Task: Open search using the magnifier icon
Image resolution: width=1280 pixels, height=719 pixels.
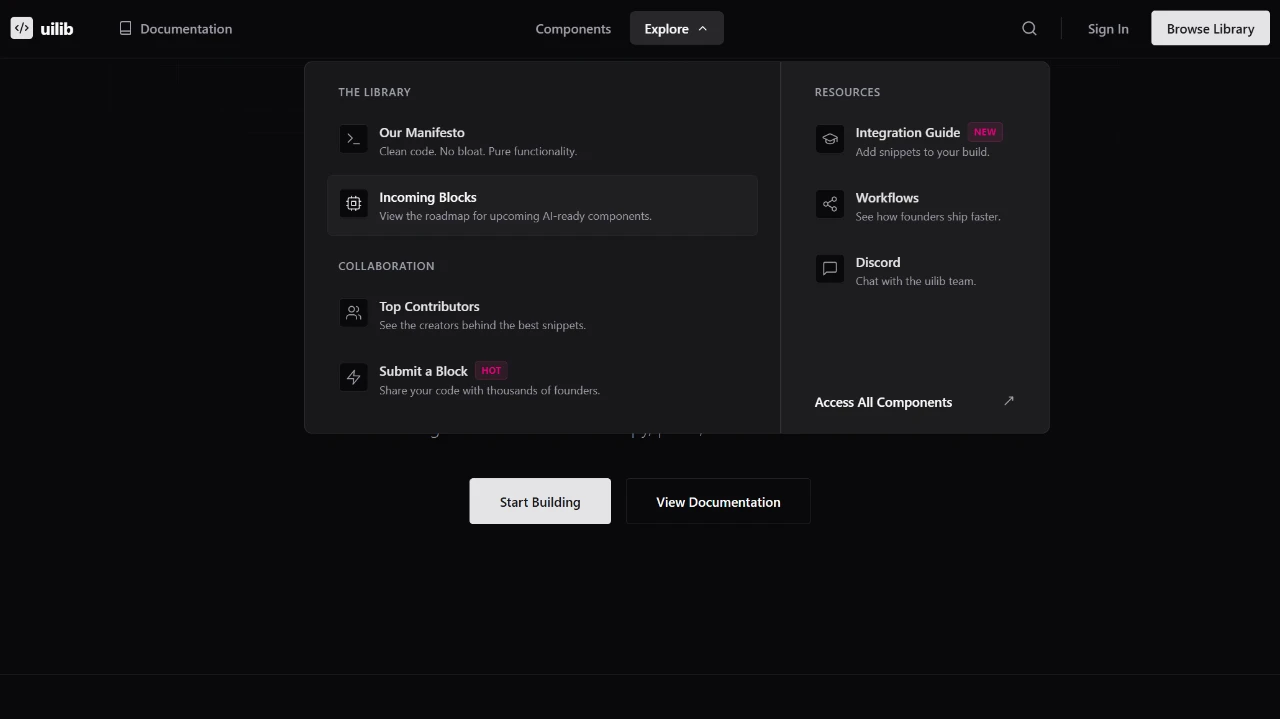Action: [x=1029, y=28]
